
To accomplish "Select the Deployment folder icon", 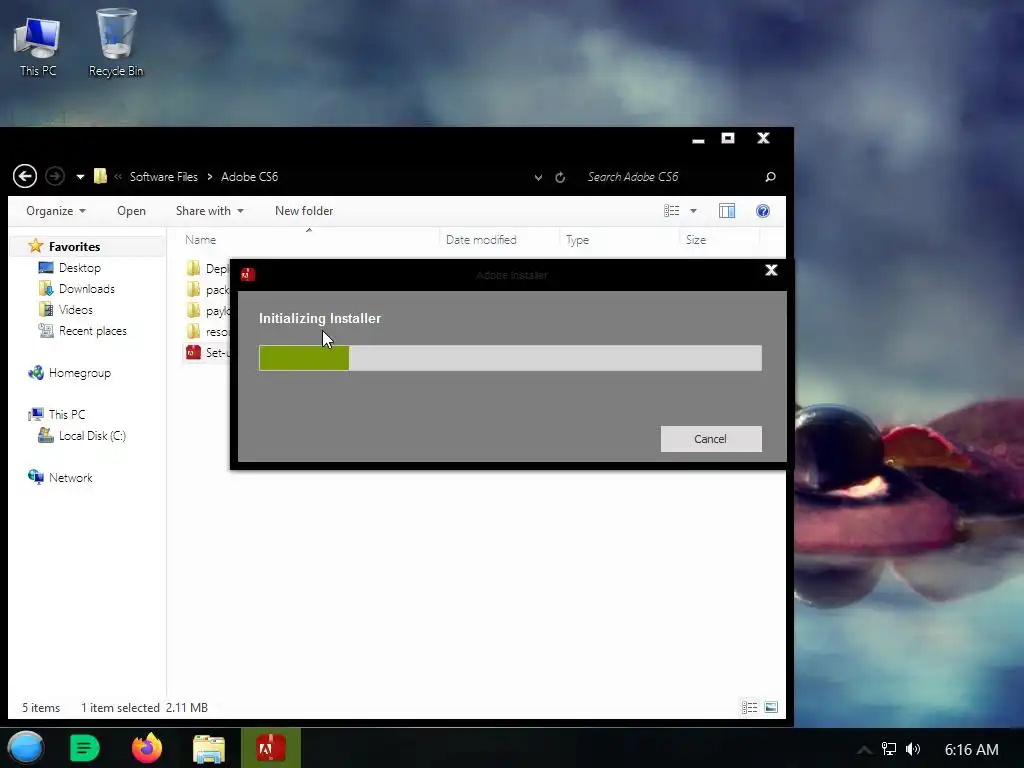I will 193,268.
